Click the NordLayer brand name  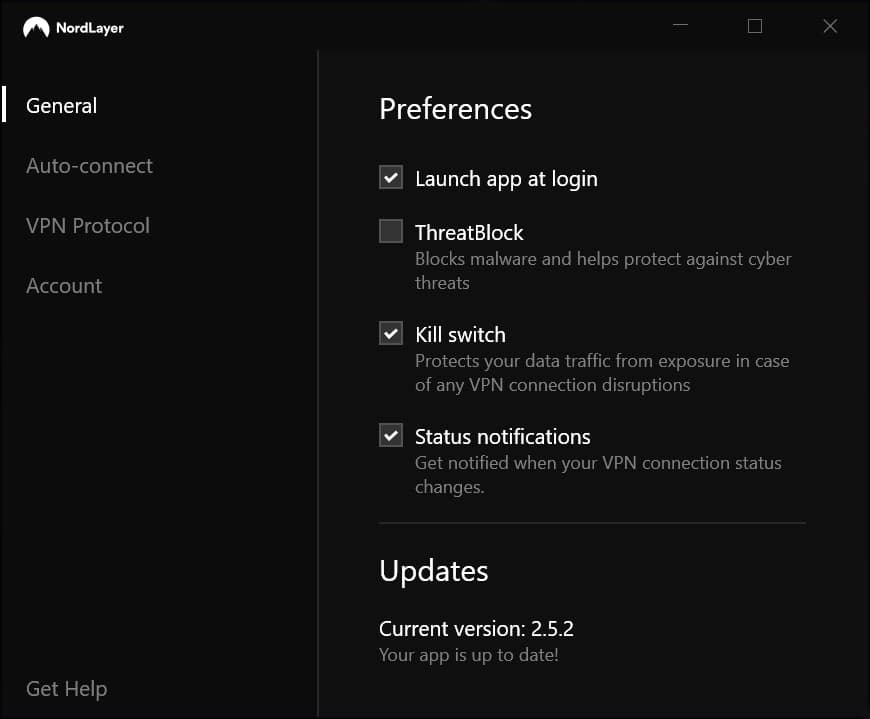pos(91,27)
